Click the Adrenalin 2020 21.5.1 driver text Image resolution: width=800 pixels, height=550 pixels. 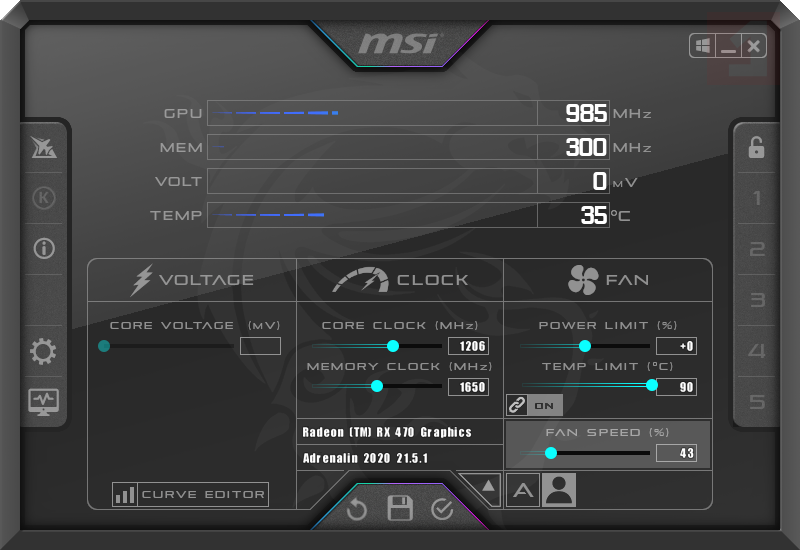[365, 458]
